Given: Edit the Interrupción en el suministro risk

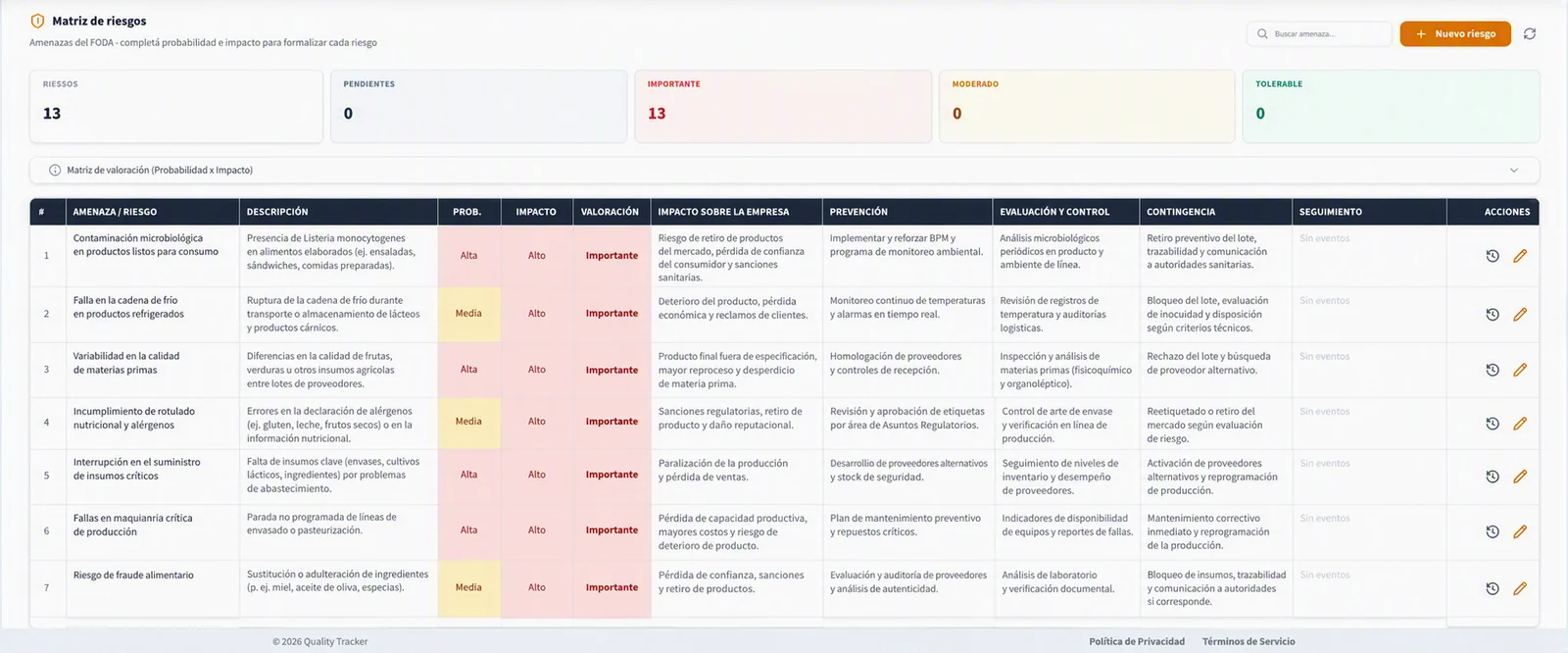Looking at the screenshot, I should tap(1520, 477).
